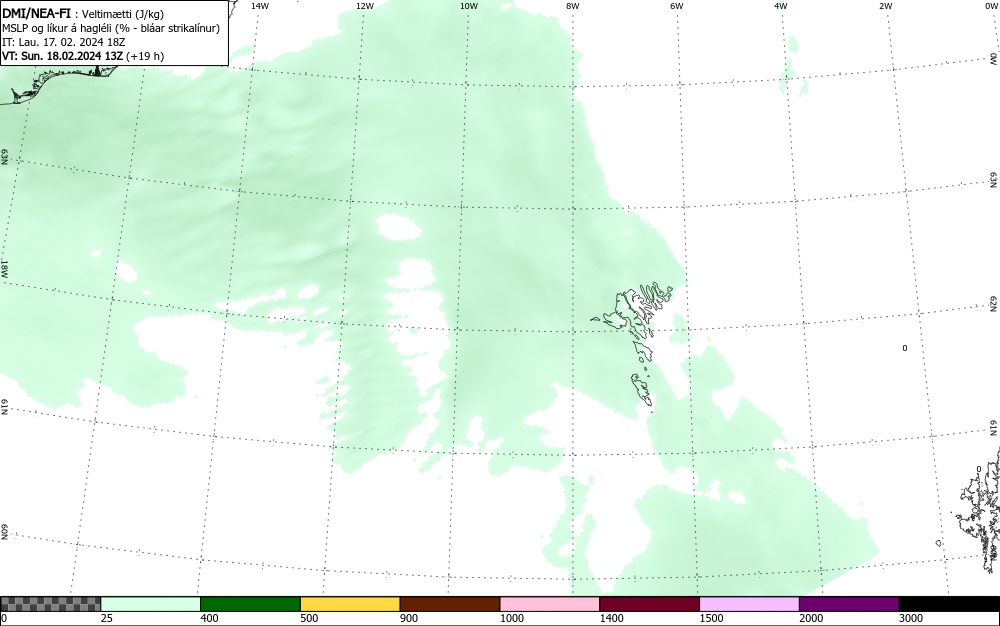Viewport: 1000px width, 626px height.
Task: Click the '8W' longitude label
Action: [x=573, y=6]
